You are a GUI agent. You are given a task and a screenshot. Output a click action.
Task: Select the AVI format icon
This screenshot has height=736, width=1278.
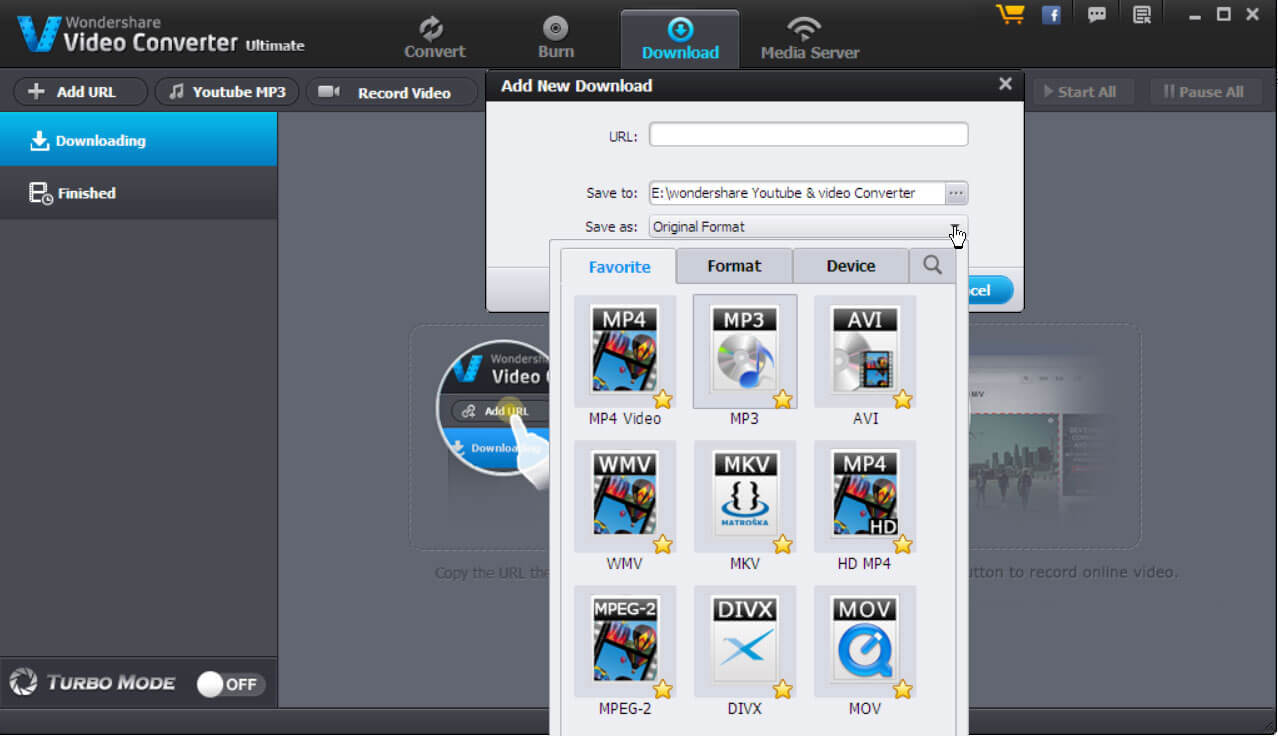pyautogui.click(x=865, y=351)
